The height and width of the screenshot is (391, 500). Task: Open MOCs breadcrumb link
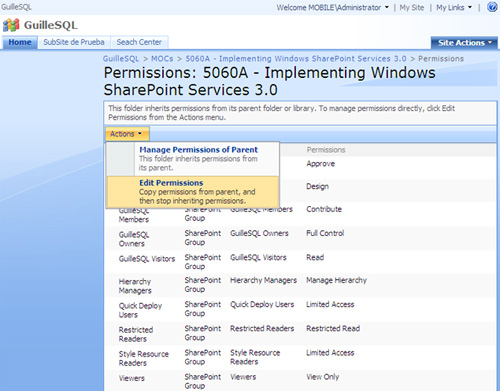(x=162, y=59)
